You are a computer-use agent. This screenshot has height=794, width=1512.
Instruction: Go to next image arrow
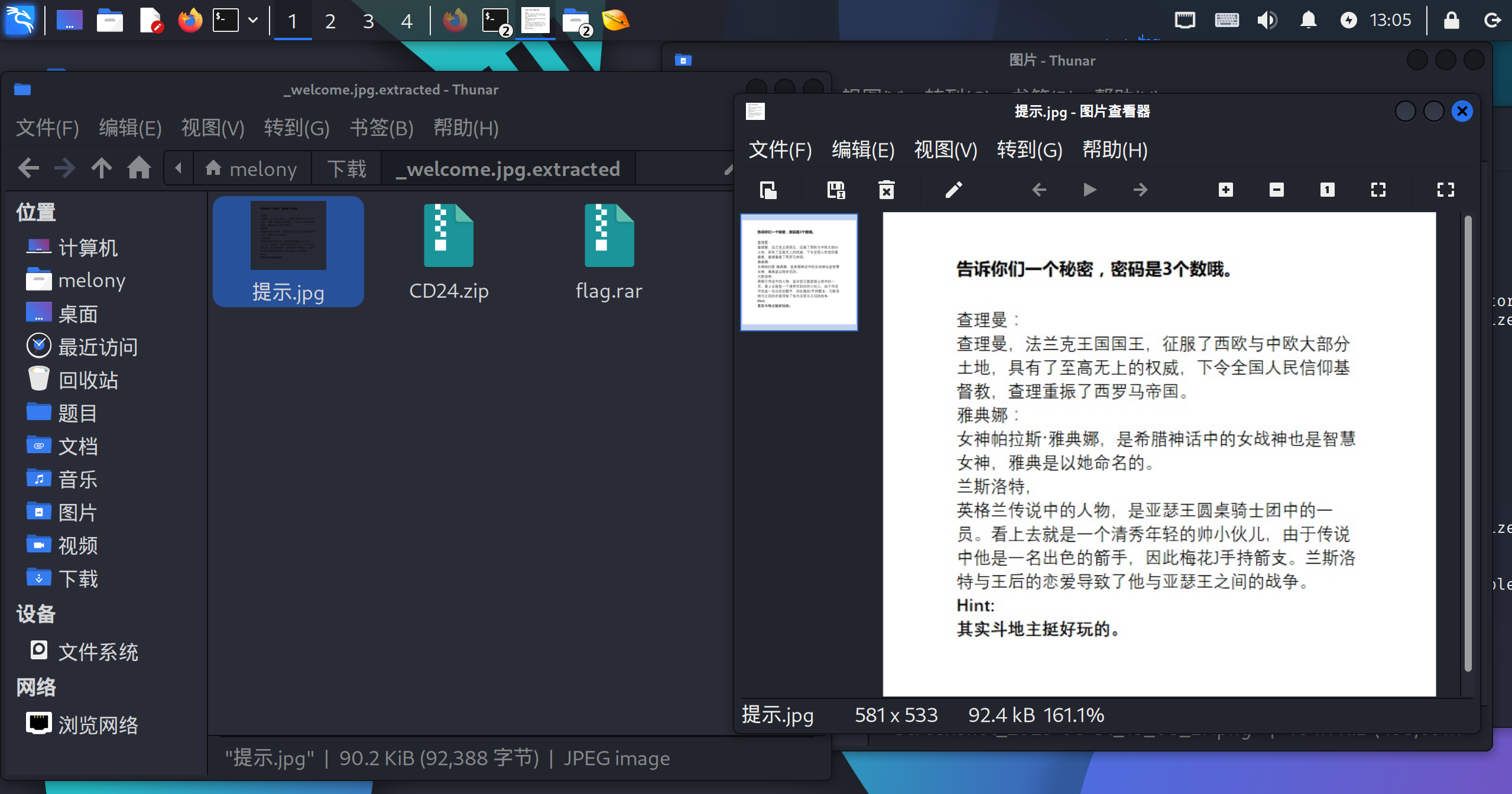point(1140,190)
